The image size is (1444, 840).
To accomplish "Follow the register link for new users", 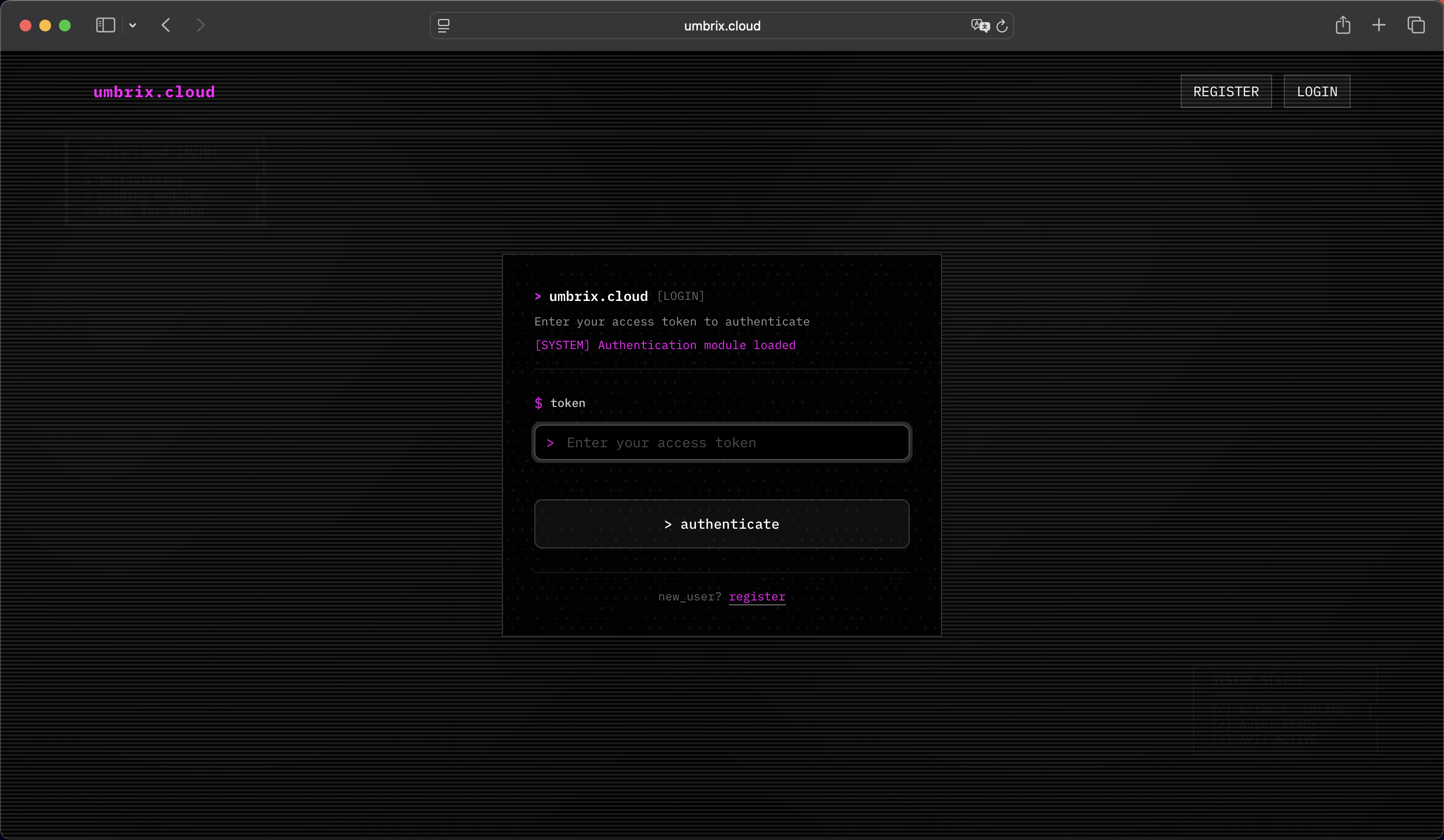I will point(756,596).
